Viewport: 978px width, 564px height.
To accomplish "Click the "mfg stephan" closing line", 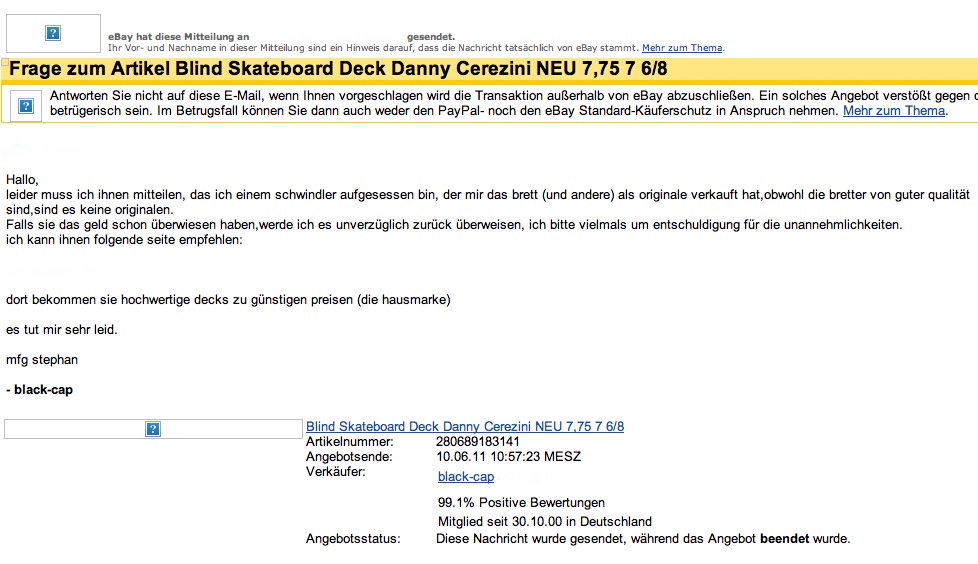I will point(41,360).
